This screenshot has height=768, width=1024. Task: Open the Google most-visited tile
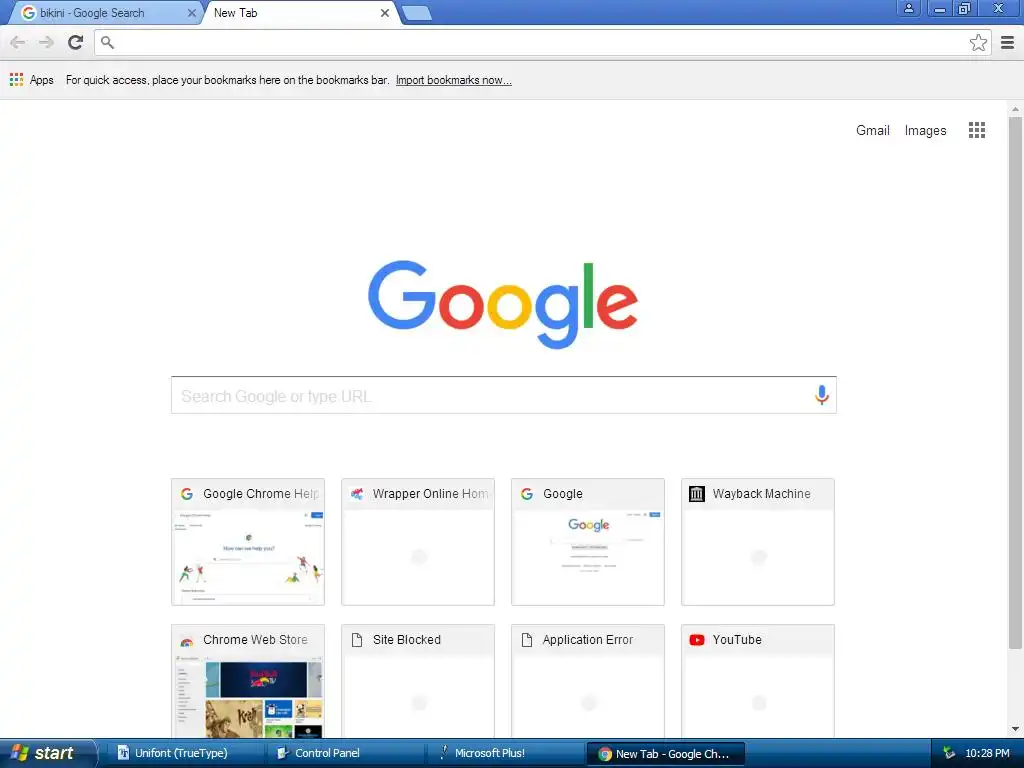588,542
